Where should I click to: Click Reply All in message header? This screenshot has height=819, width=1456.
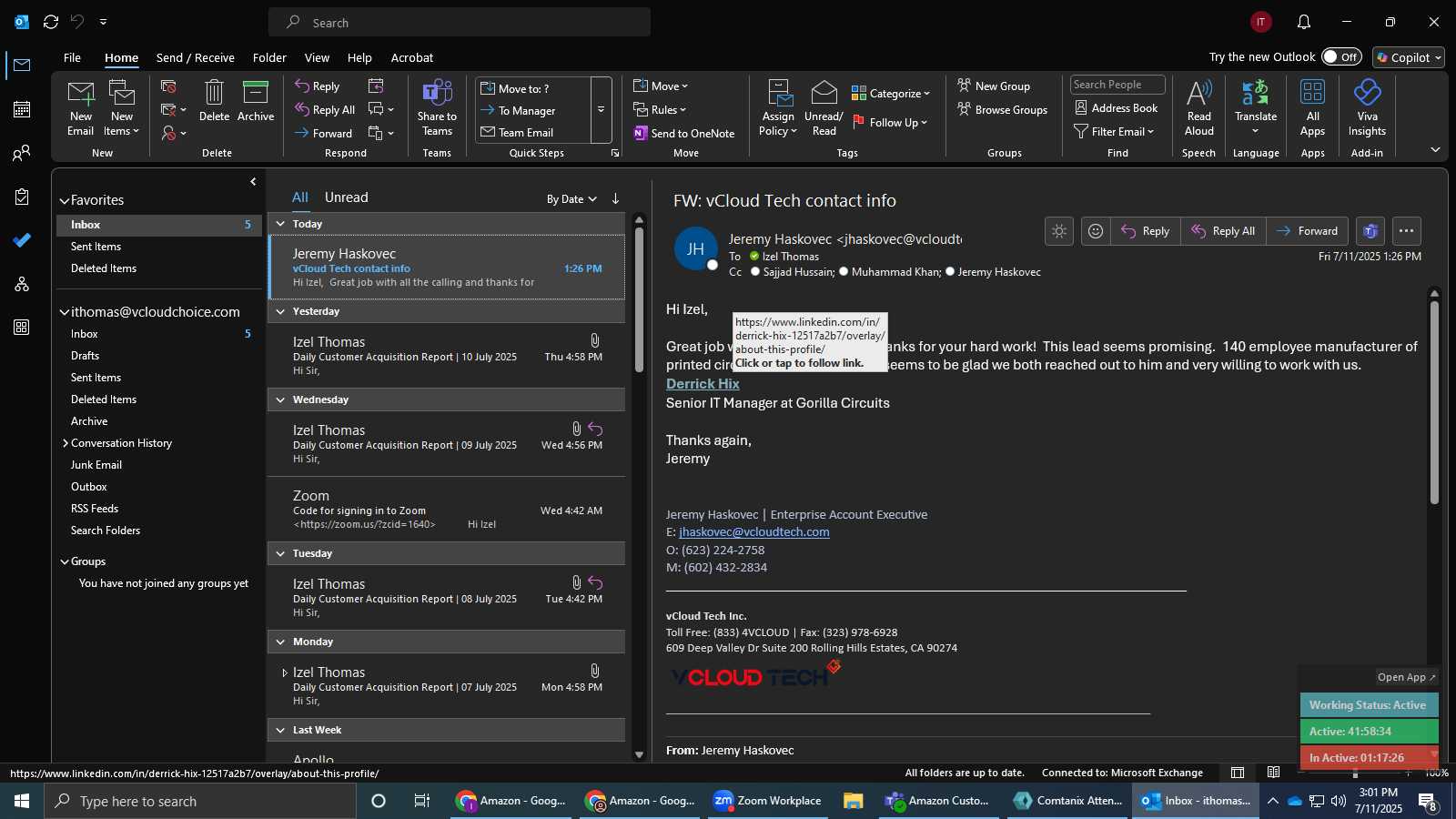click(1224, 231)
